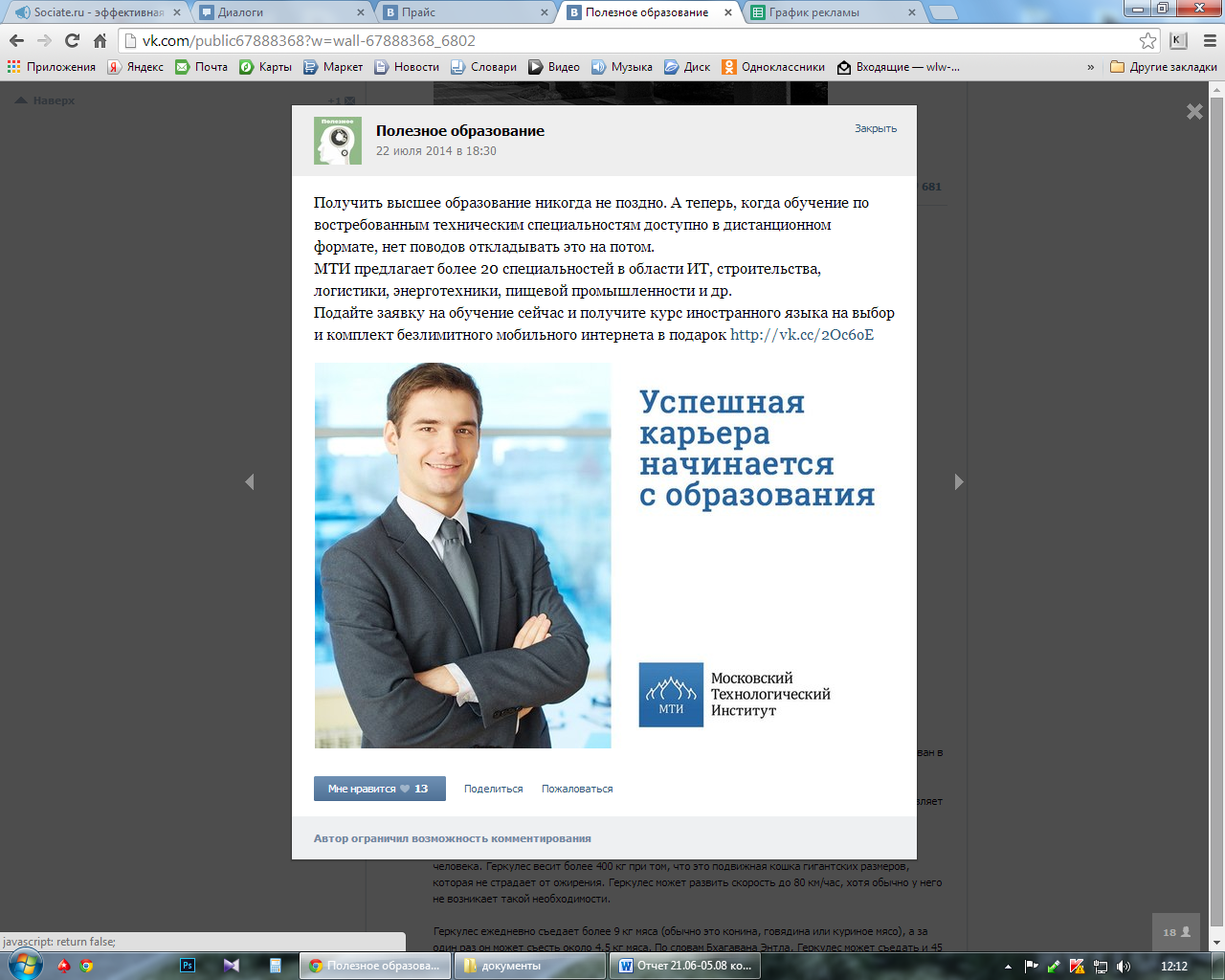Screen dimensions: 1225x980
Task: Open the Музыка bookmark
Action: [622, 67]
